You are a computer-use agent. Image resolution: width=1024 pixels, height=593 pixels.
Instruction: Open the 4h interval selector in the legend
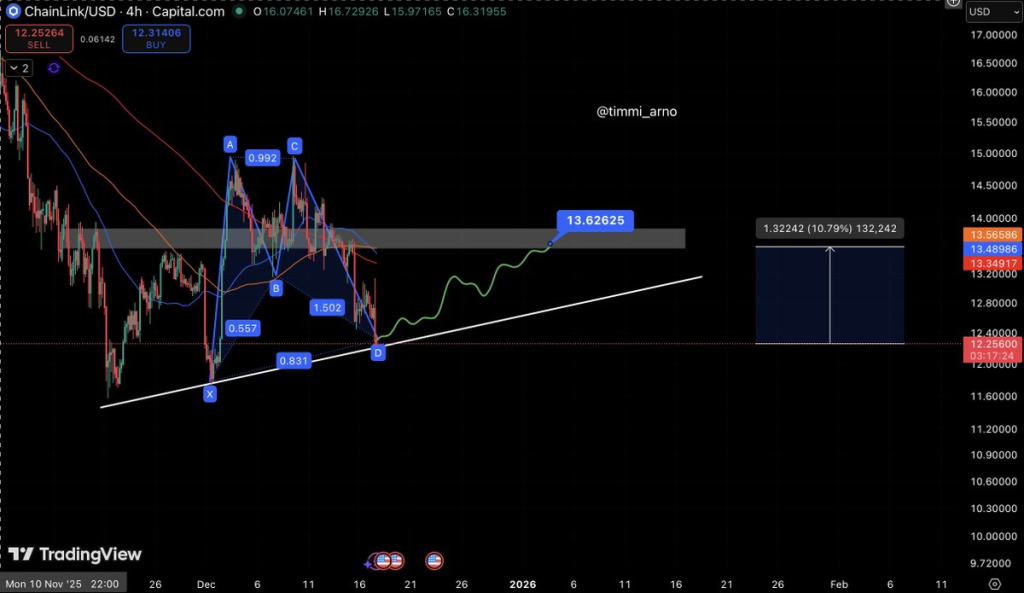point(132,11)
